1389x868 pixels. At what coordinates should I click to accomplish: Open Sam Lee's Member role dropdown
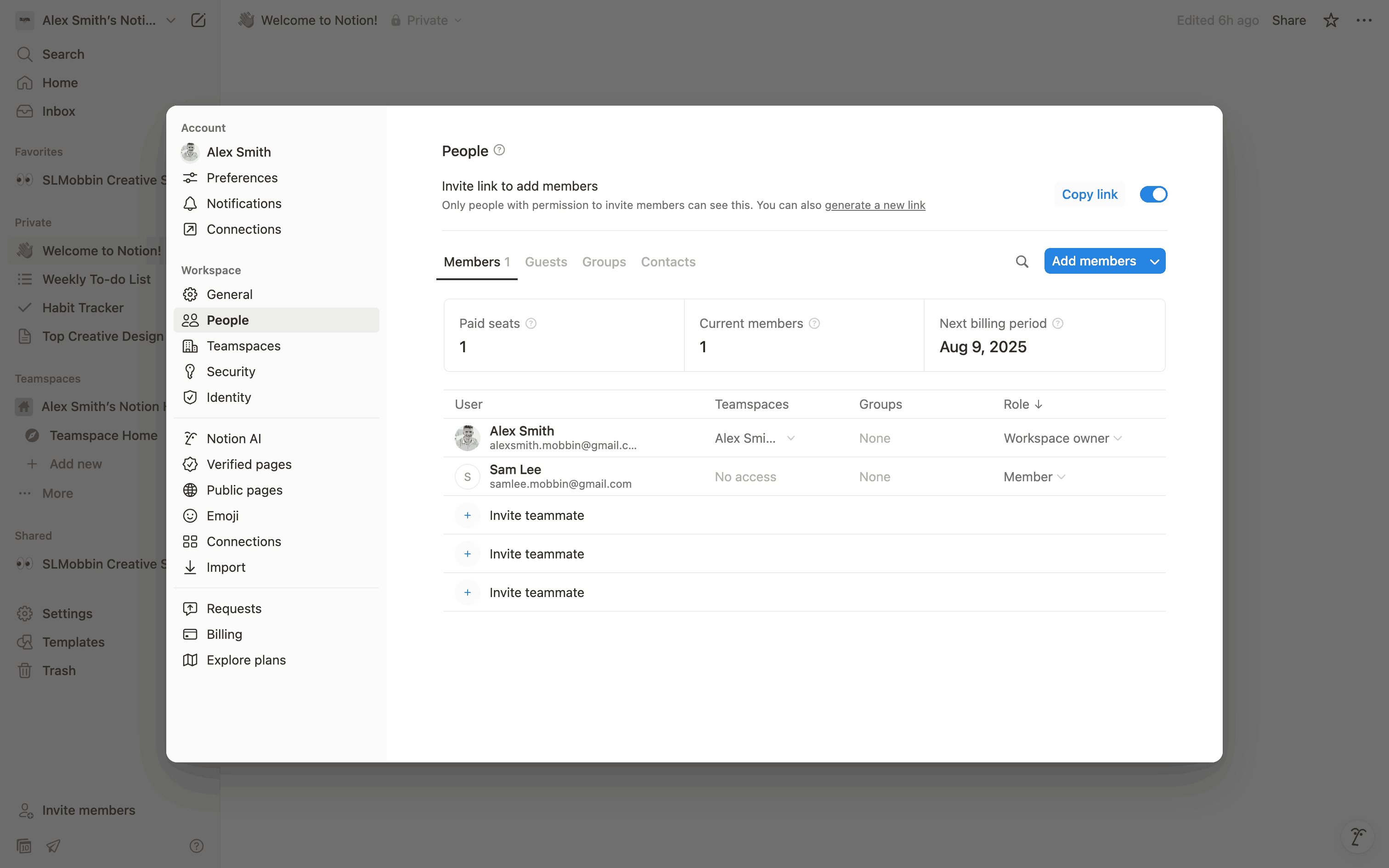click(x=1034, y=477)
